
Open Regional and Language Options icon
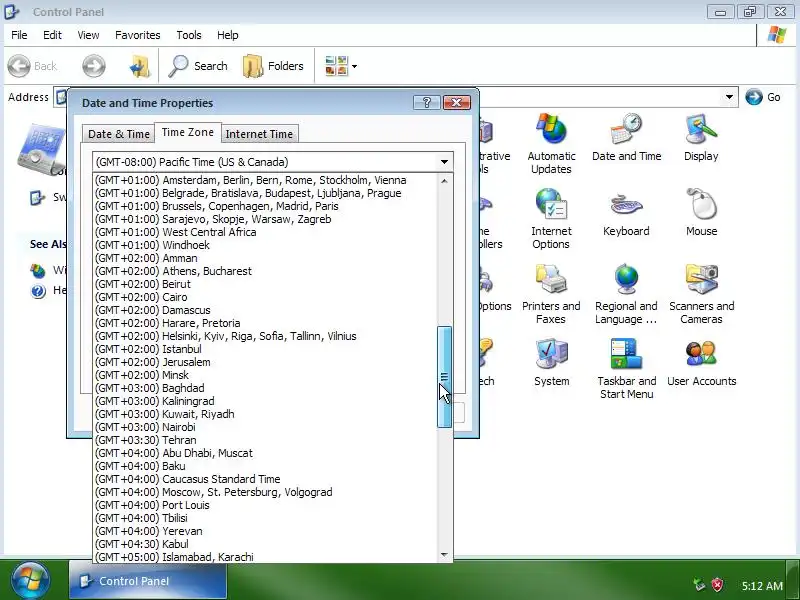(x=626, y=294)
